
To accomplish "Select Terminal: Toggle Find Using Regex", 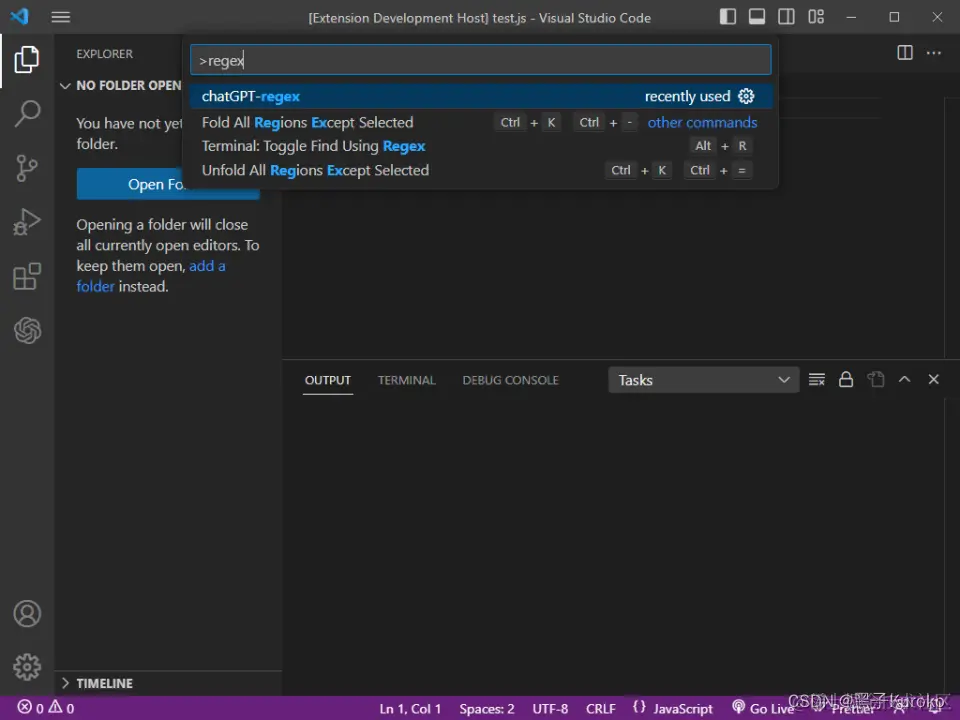I will (x=481, y=146).
